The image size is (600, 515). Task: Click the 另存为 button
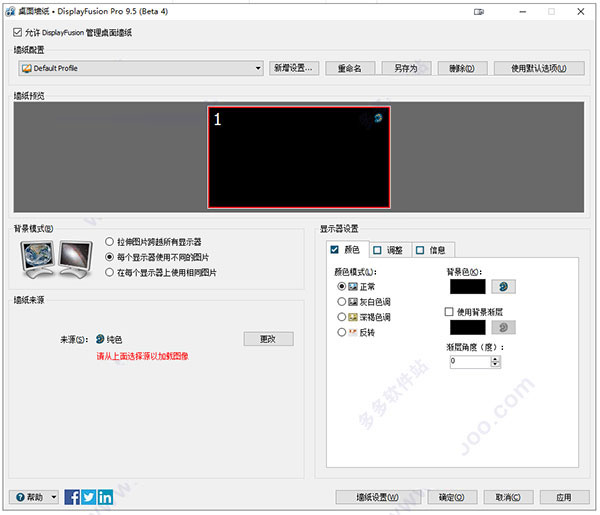pyautogui.click(x=406, y=68)
